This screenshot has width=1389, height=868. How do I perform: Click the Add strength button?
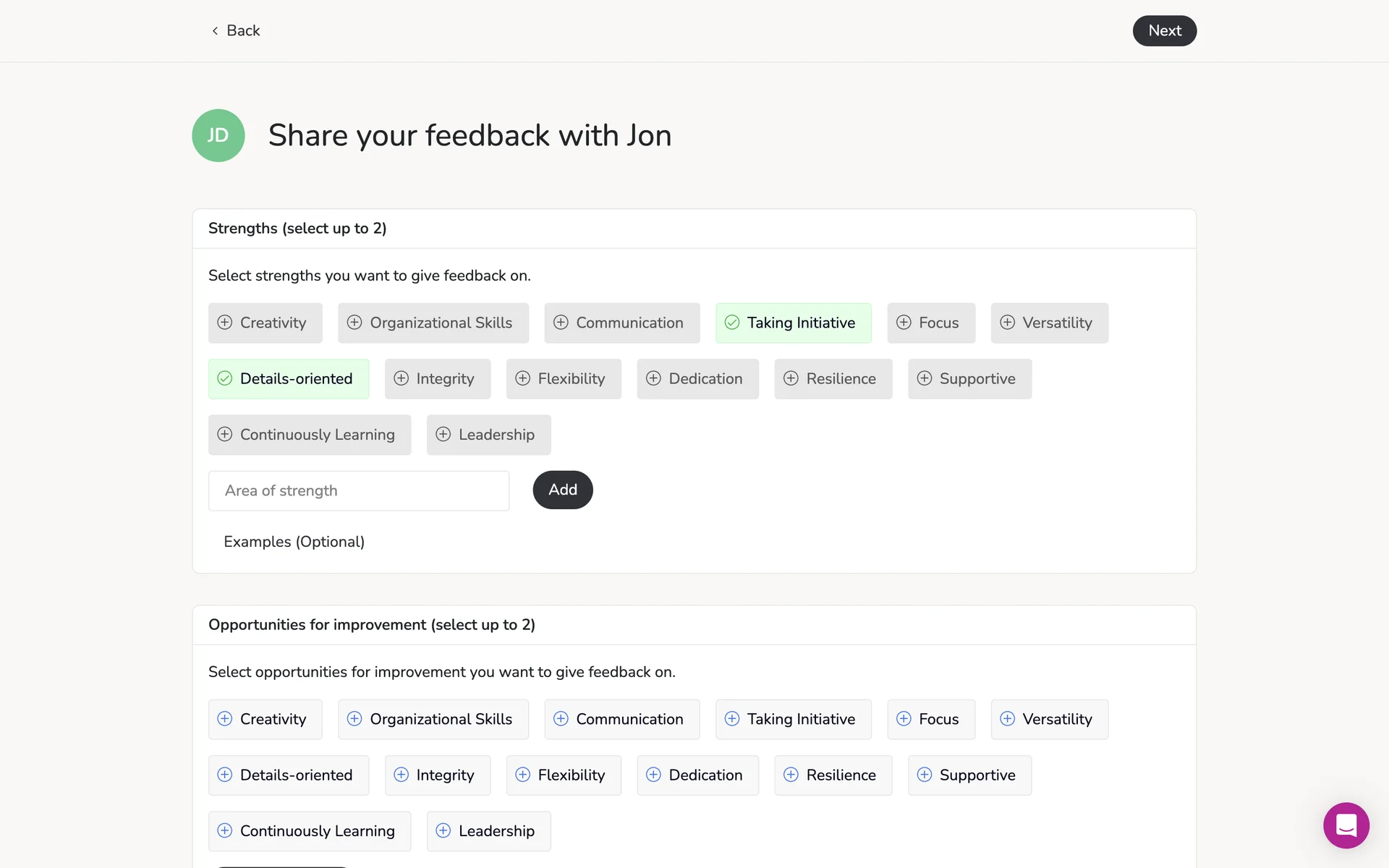click(x=562, y=490)
